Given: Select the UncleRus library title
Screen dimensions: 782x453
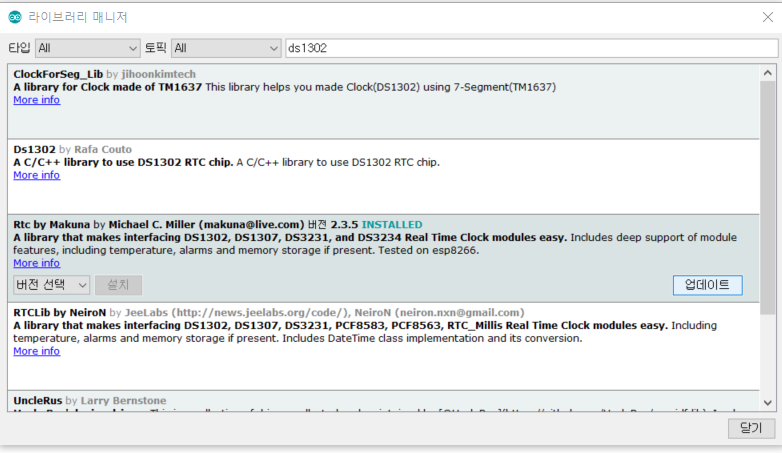Looking at the screenshot, I should (38, 401).
